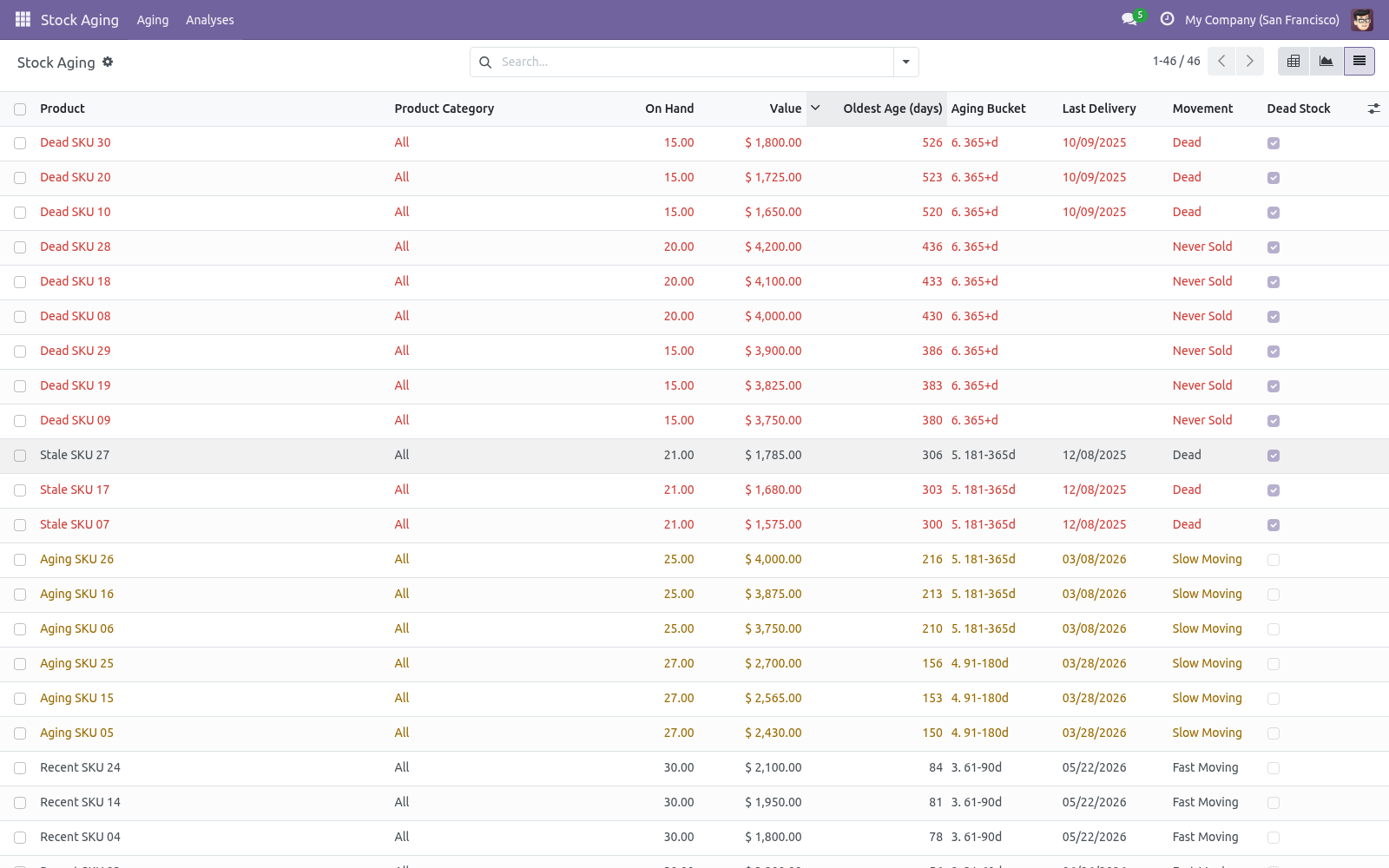This screenshot has height=868, width=1389.
Task: Open the Recent SKU 14 record
Action: click(x=80, y=802)
